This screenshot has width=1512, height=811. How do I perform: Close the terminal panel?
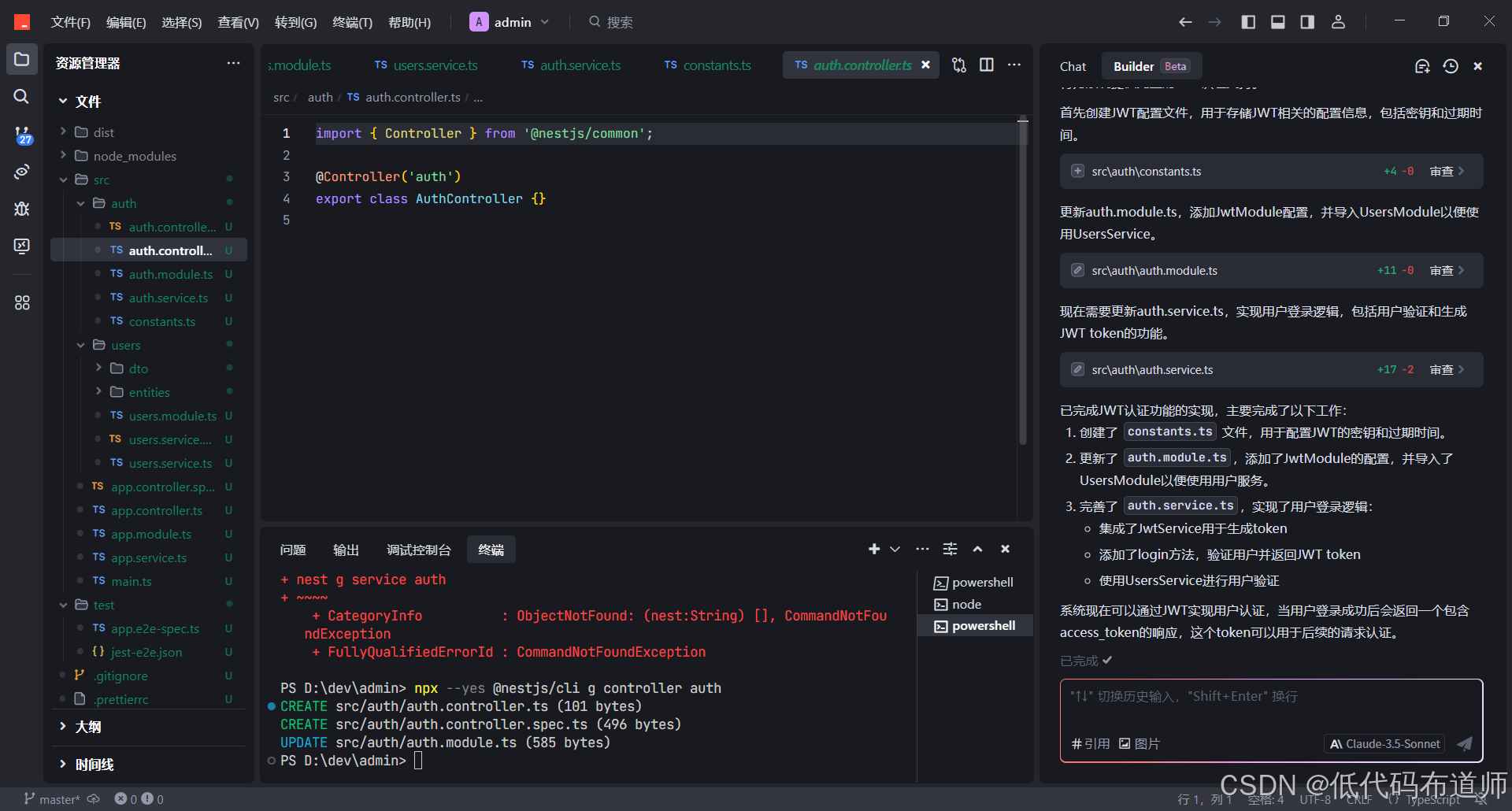coord(1005,549)
